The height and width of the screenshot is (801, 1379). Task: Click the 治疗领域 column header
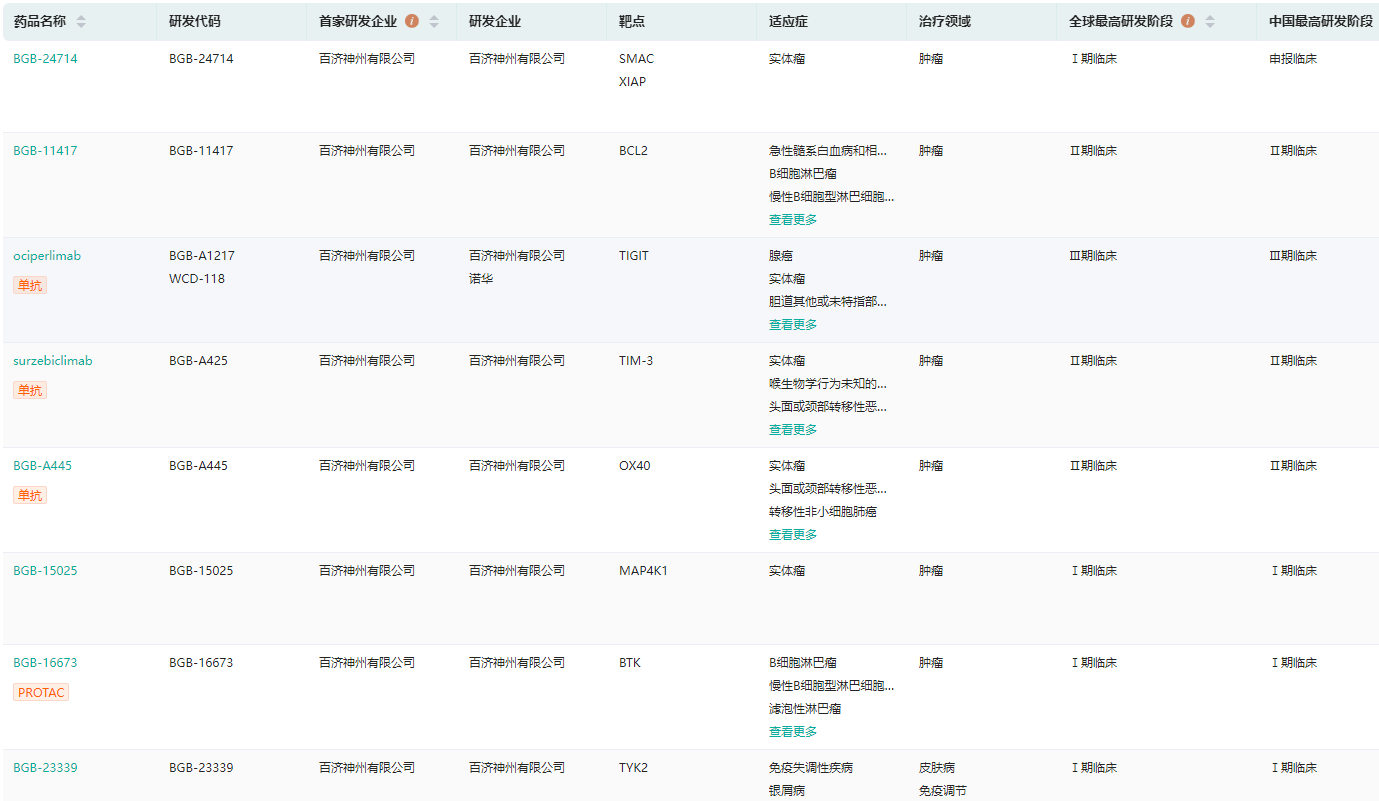pyautogui.click(x=945, y=21)
